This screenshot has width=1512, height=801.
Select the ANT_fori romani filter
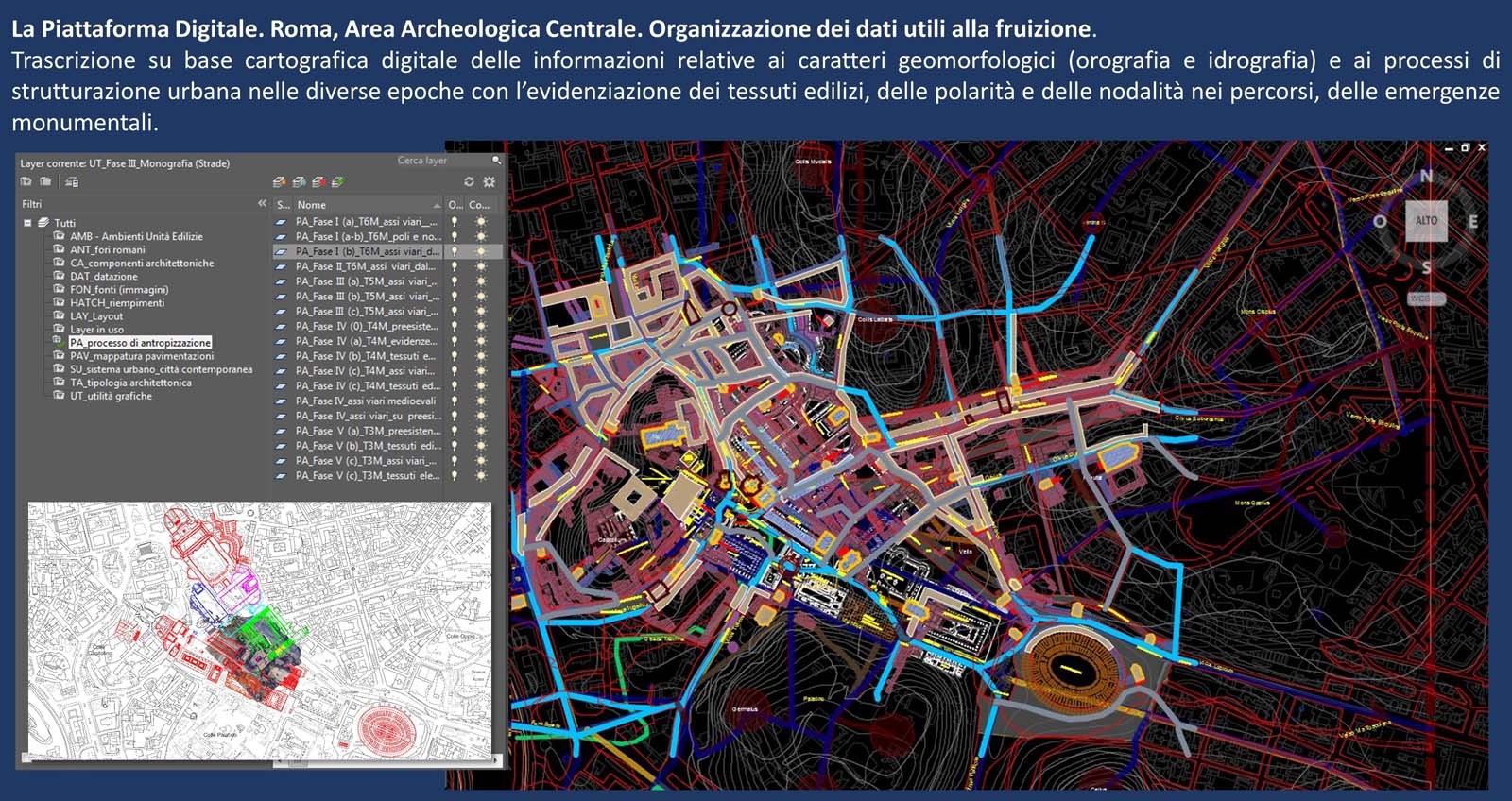107,250
